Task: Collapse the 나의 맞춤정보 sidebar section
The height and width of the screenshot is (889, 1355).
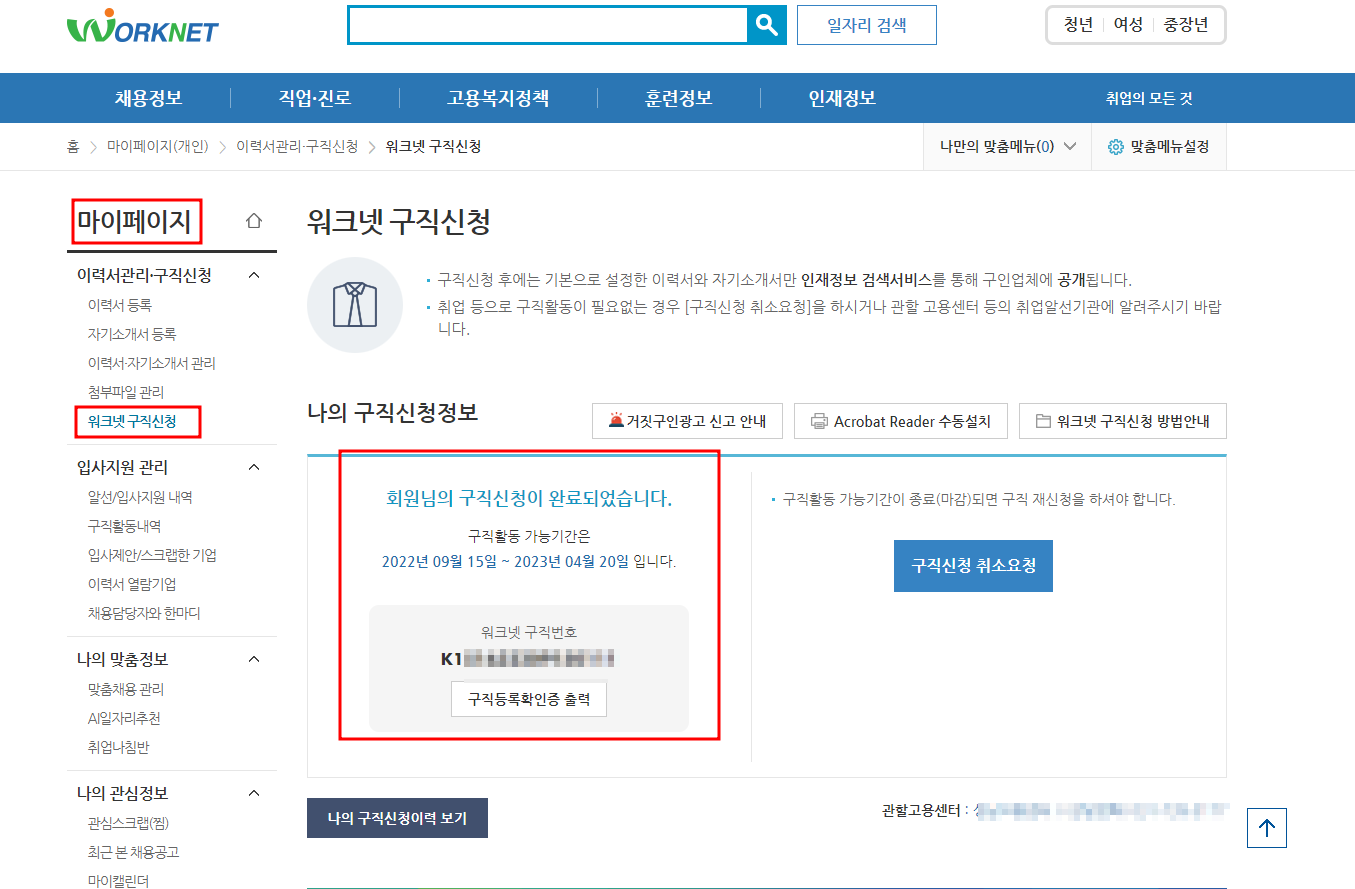Action: pyautogui.click(x=254, y=659)
